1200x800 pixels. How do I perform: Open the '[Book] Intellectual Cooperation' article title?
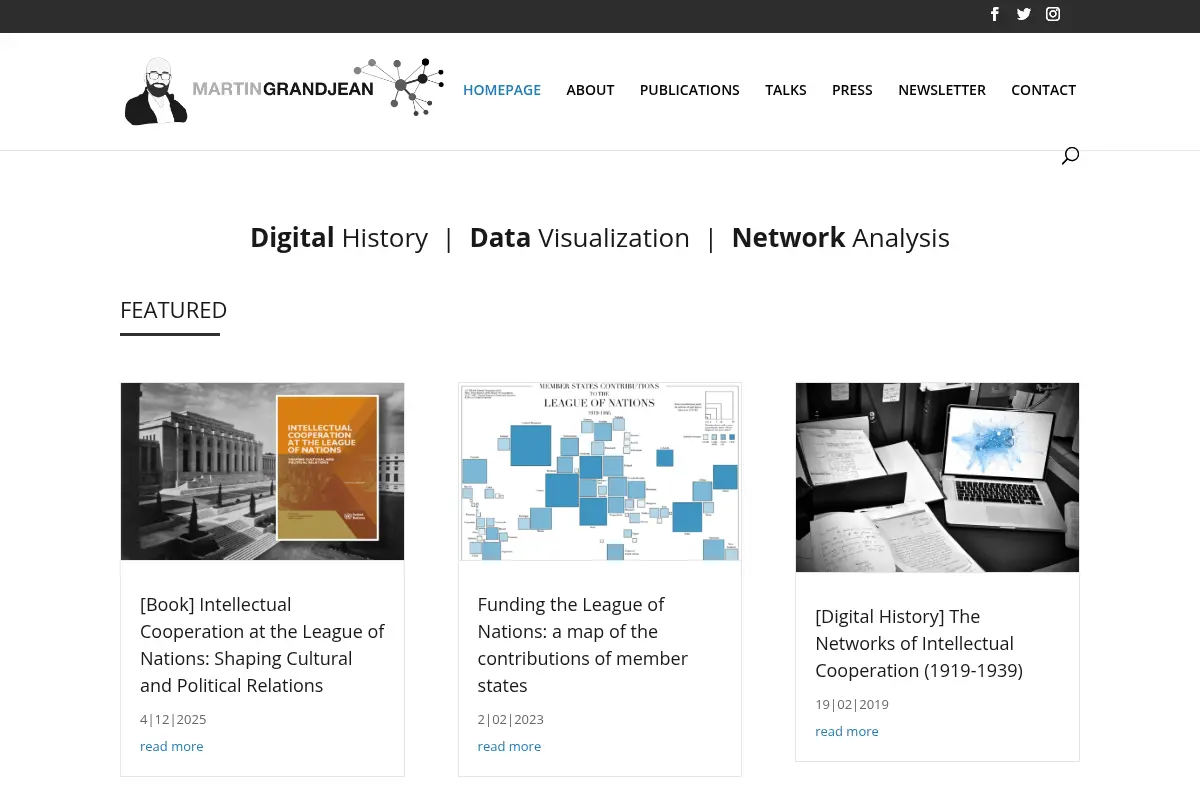click(262, 645)
